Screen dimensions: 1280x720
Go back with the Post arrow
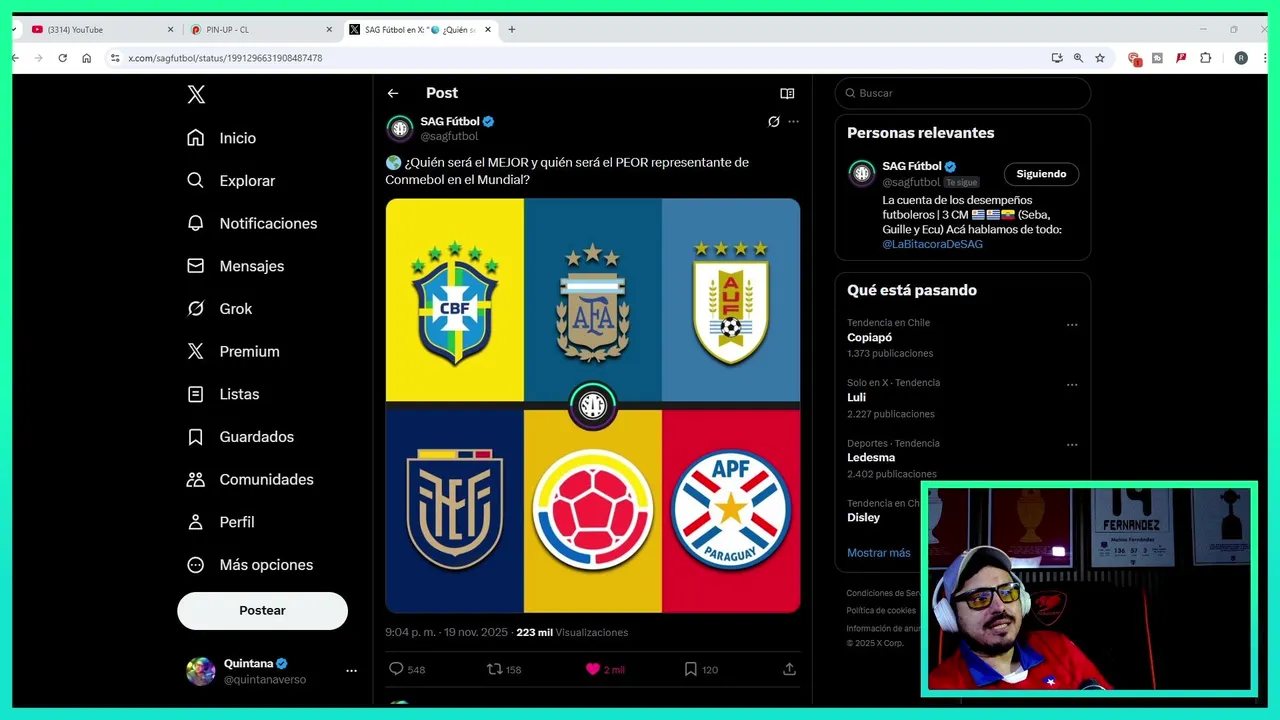pos(393,93)
